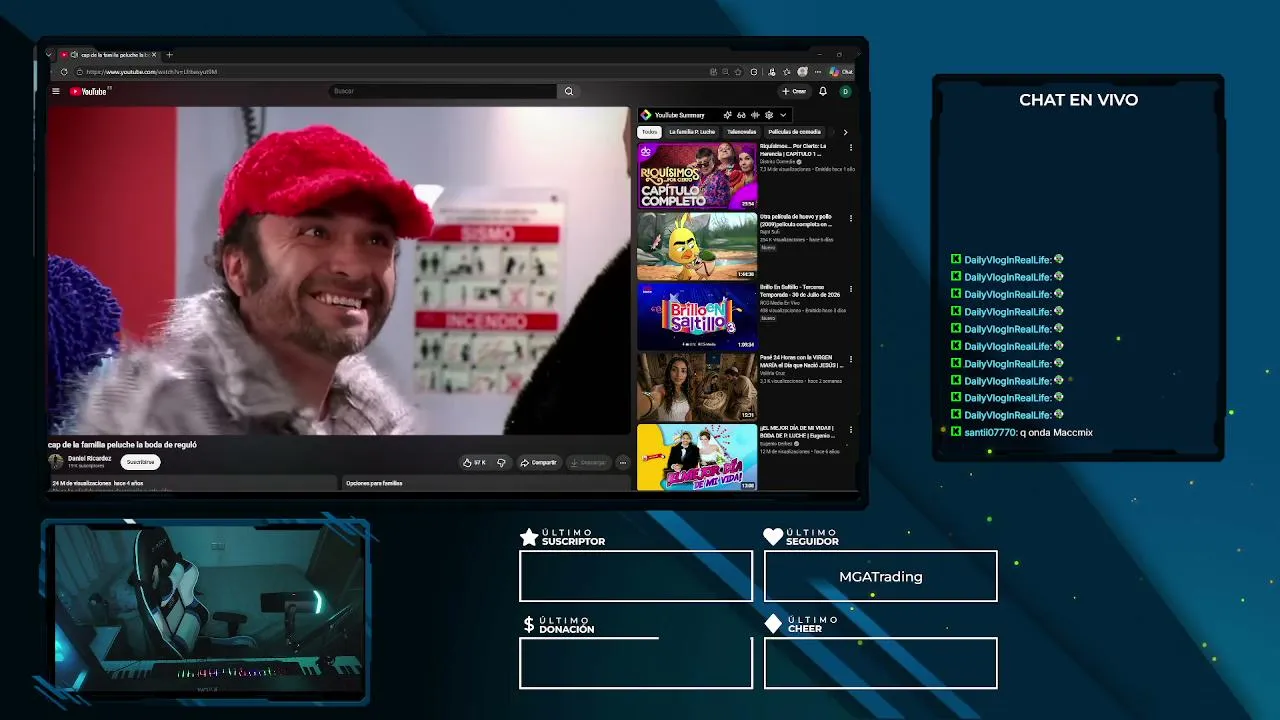Open the account avatar menu
The image size is (1280, 720).
tap(845, 91)
